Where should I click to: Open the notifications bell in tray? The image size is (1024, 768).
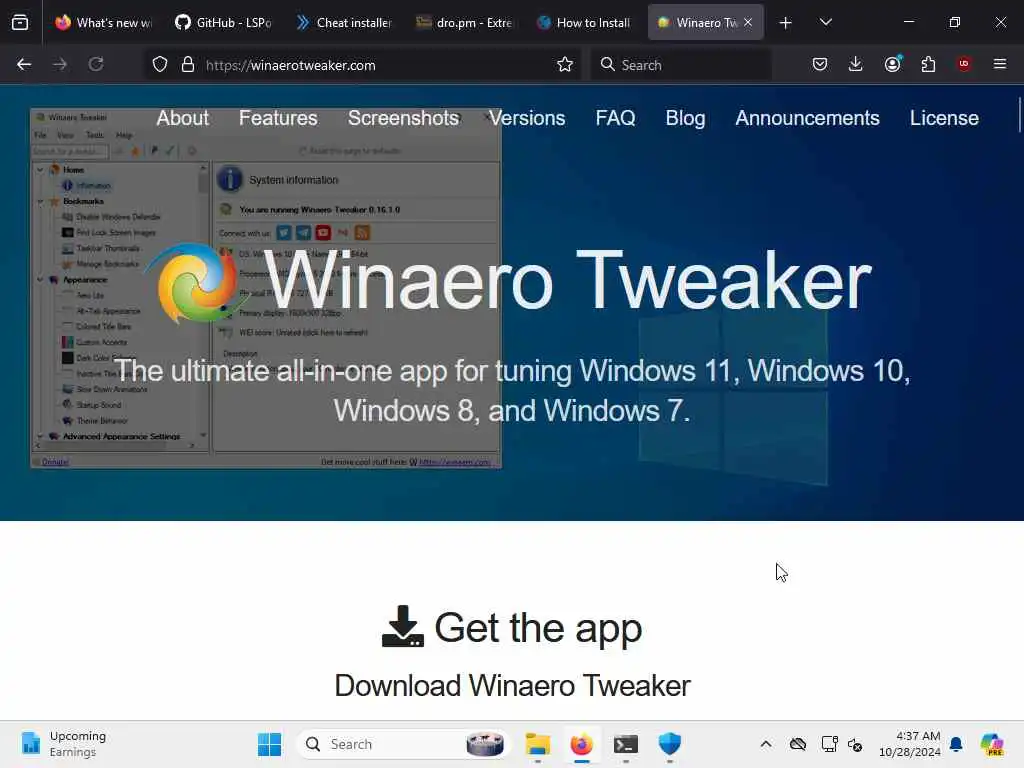click(956, 744)
